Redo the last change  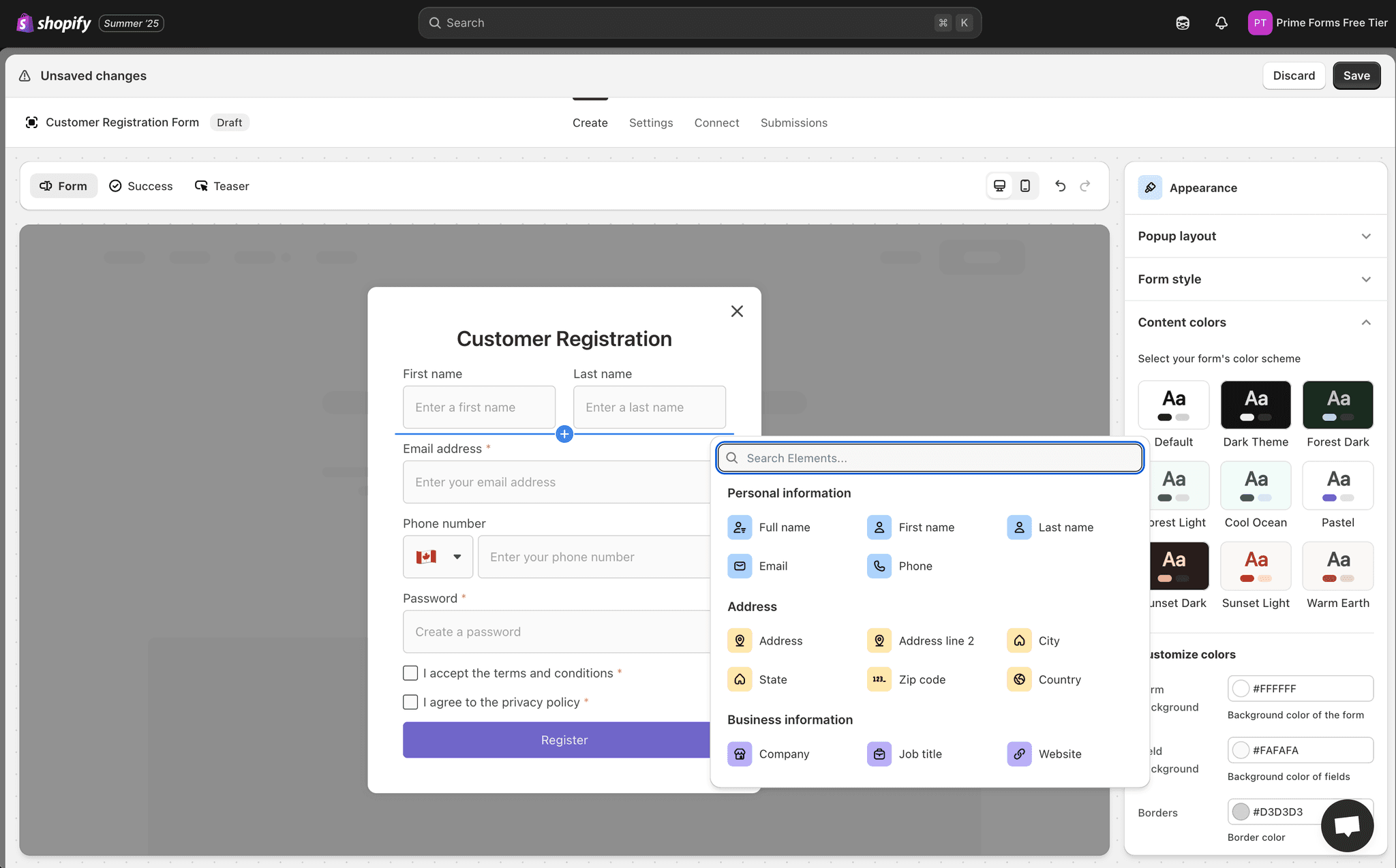coord(1085,186)
